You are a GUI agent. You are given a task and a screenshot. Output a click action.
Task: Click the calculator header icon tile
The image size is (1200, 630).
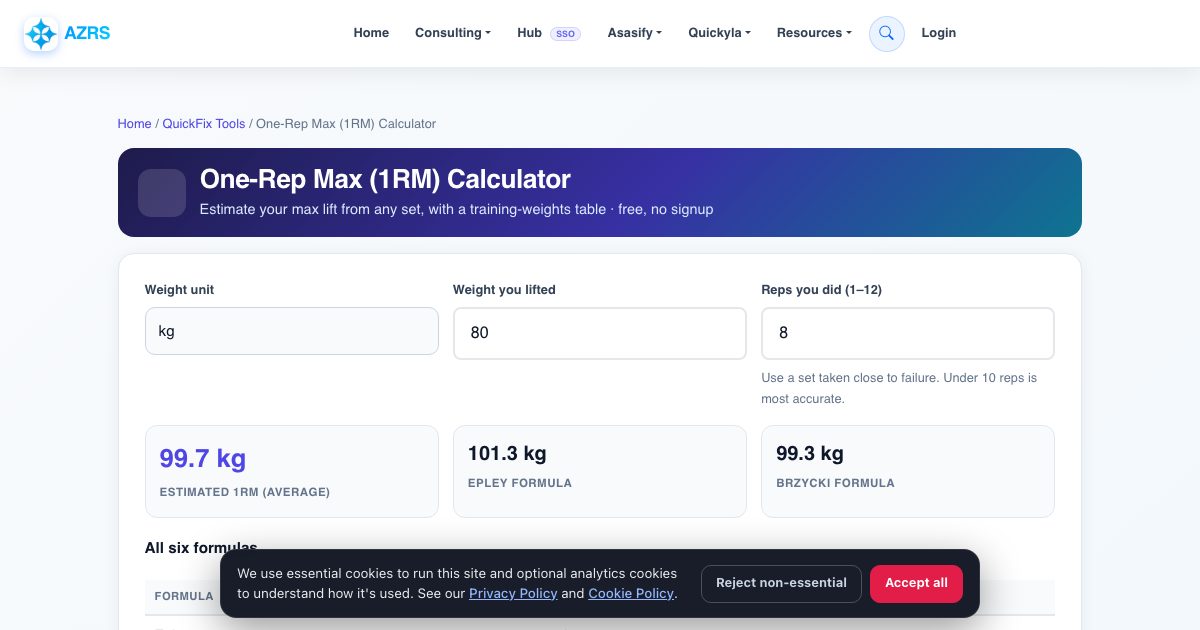pos(162,193)
